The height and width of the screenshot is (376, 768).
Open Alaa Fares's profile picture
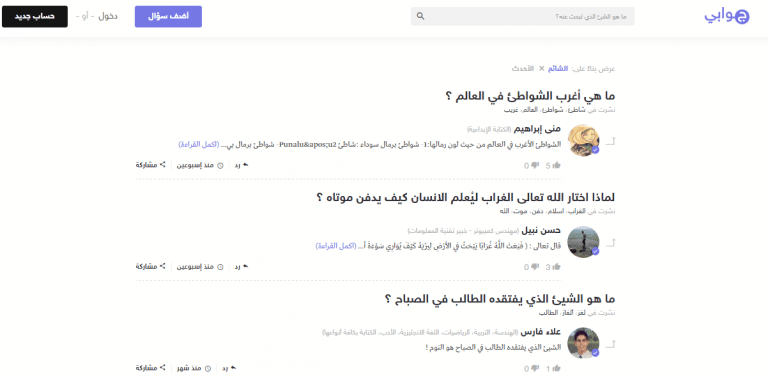[583, 343]
